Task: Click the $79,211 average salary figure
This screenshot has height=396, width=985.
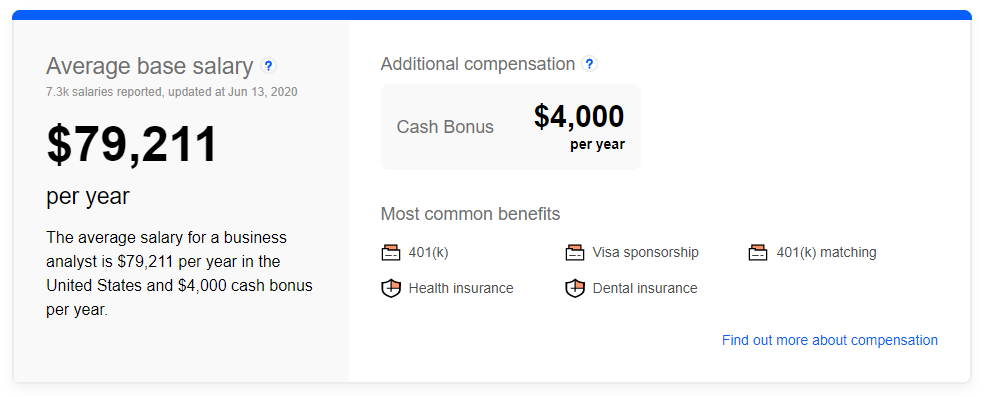Action: pos(132,145)
